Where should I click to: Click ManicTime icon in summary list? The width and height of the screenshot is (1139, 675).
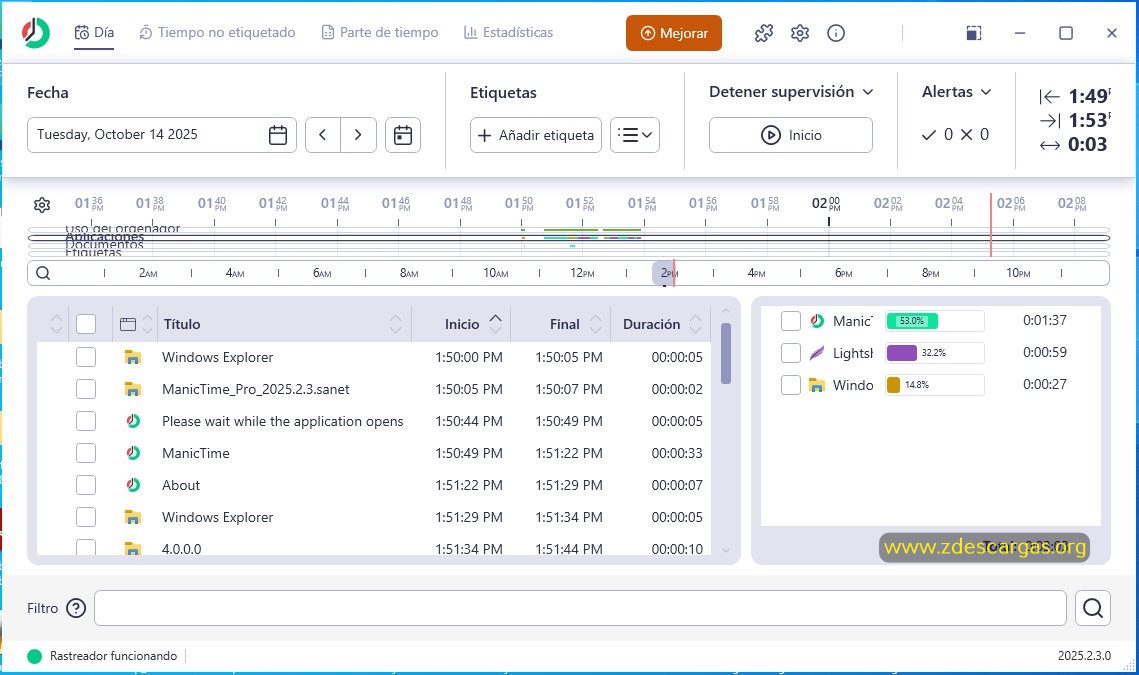[x=817, y=320]
